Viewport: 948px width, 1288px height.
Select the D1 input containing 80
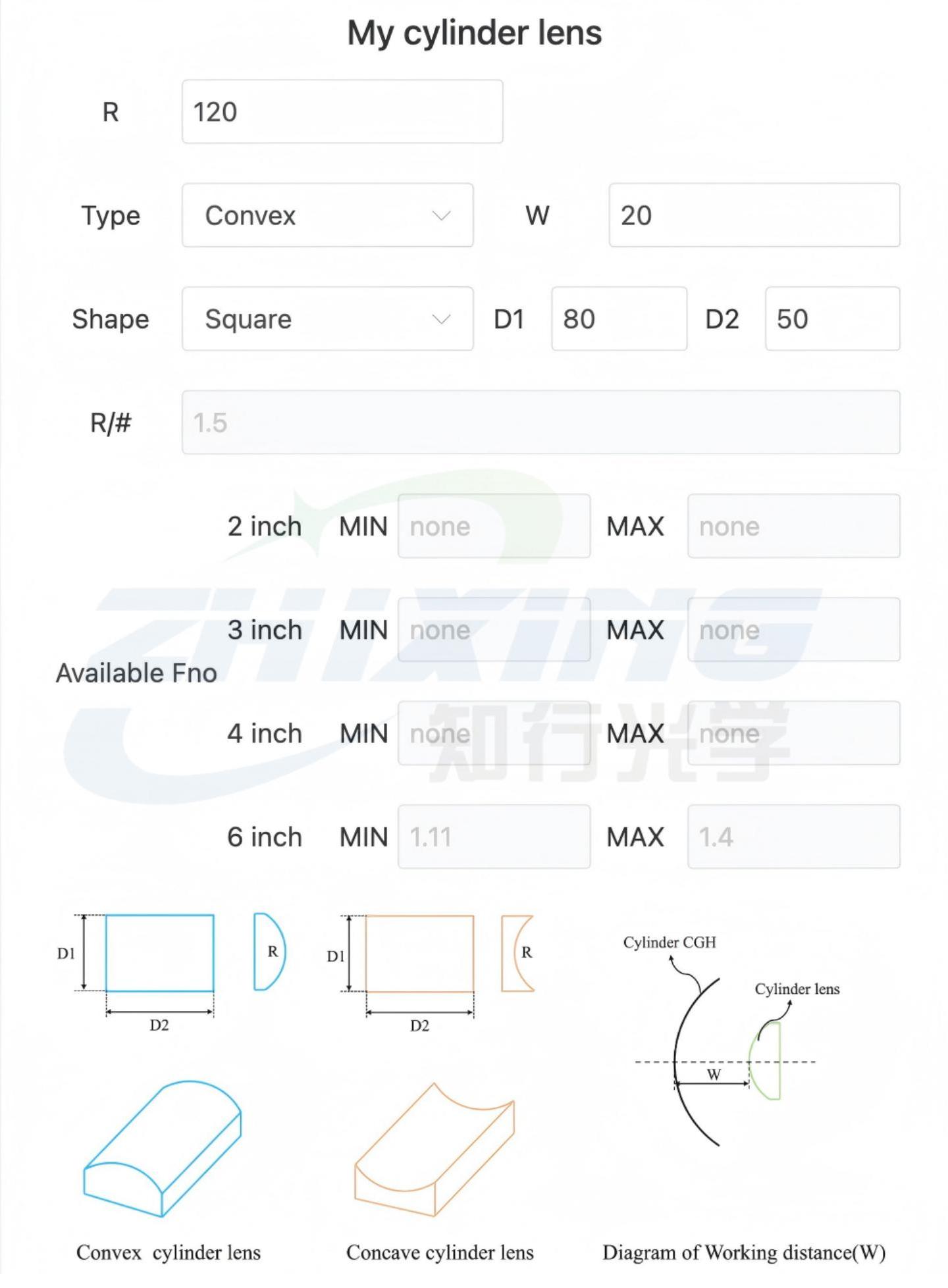tap(619, 319)
